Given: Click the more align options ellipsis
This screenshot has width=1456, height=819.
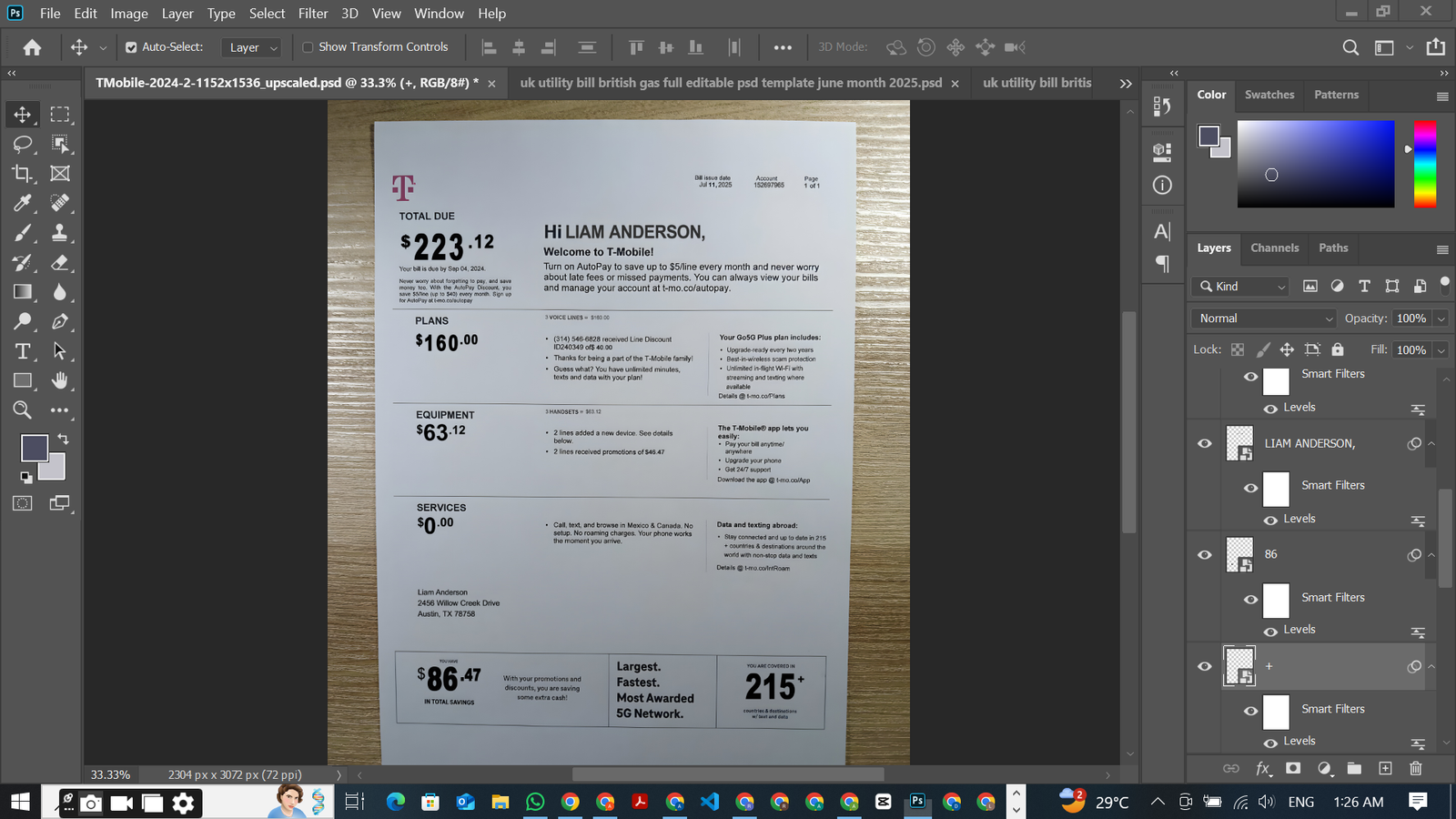Looking at the screenshot, I should pos(783,47).
